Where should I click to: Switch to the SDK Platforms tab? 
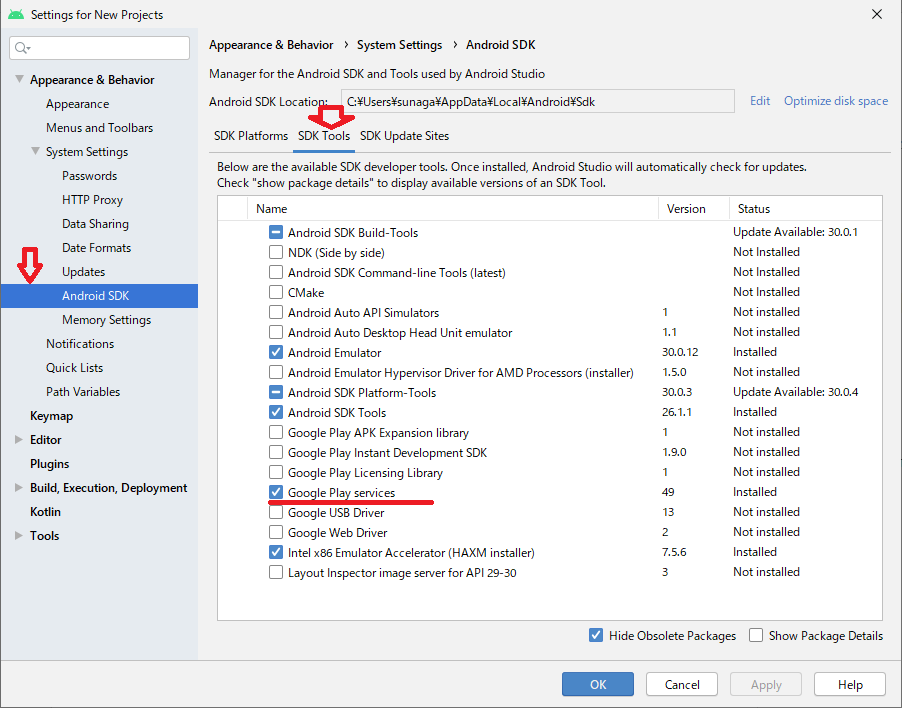pos(251,136)
